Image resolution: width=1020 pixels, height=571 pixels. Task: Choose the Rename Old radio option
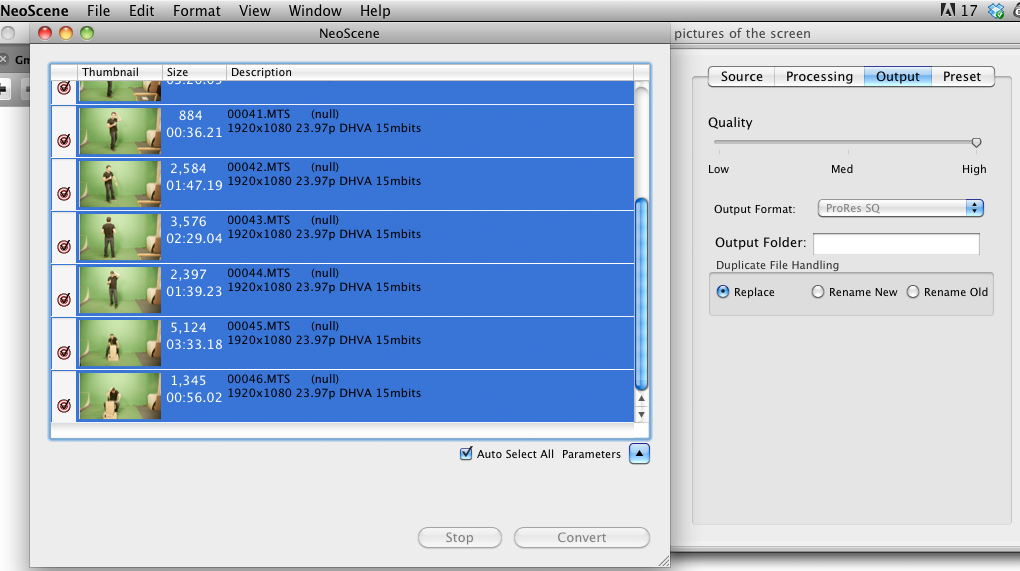(913, 292)
